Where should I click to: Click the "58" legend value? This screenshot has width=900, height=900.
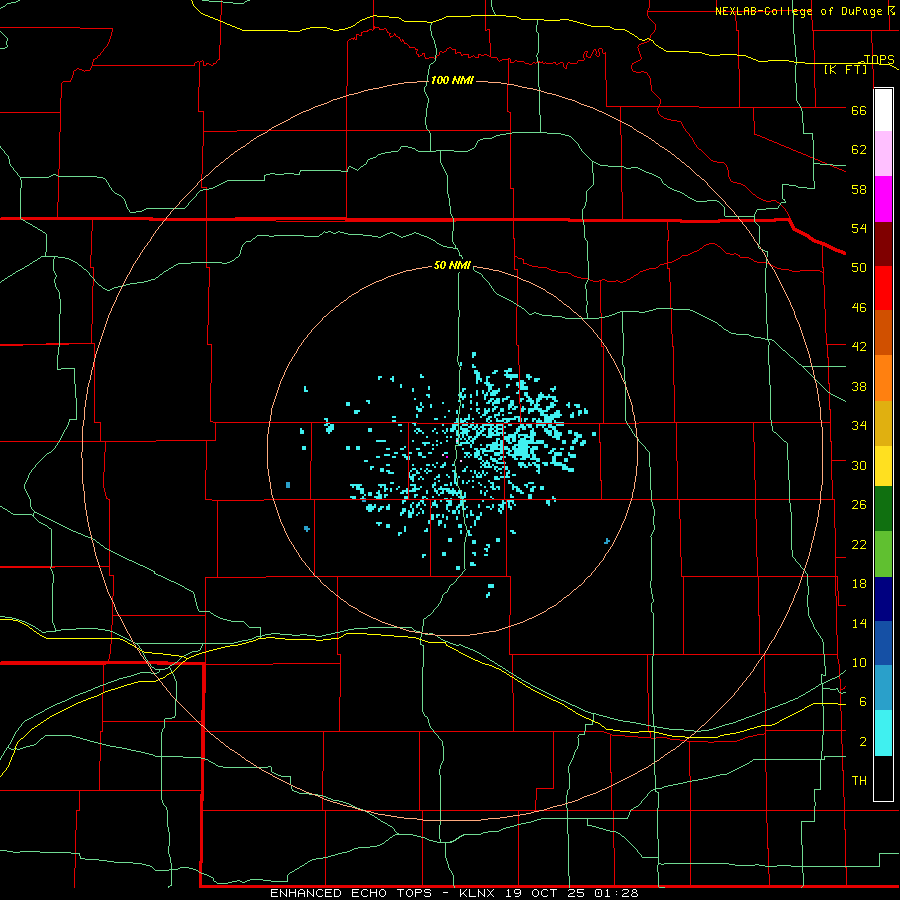pos(859,189)
